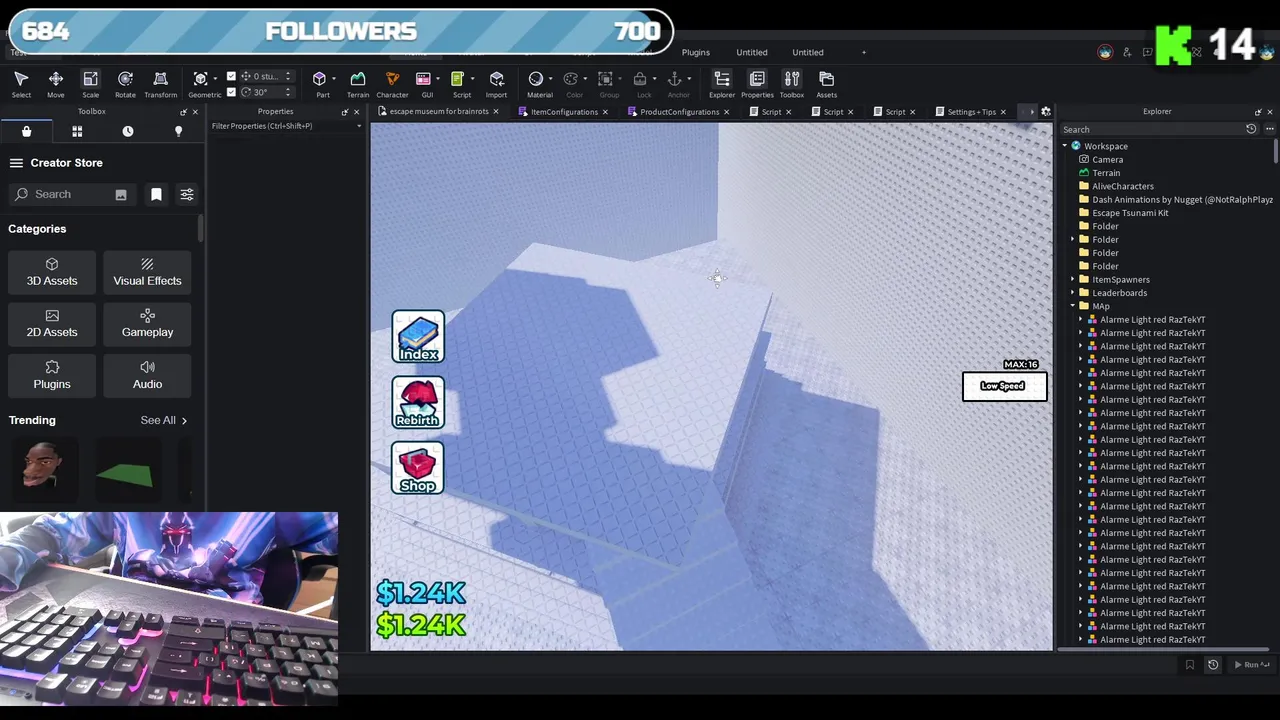This screenshot has width=1280, height=720.
Task: Open the Plugins ribbon tab
Action: pyautogui.click(x=696, y=52)
